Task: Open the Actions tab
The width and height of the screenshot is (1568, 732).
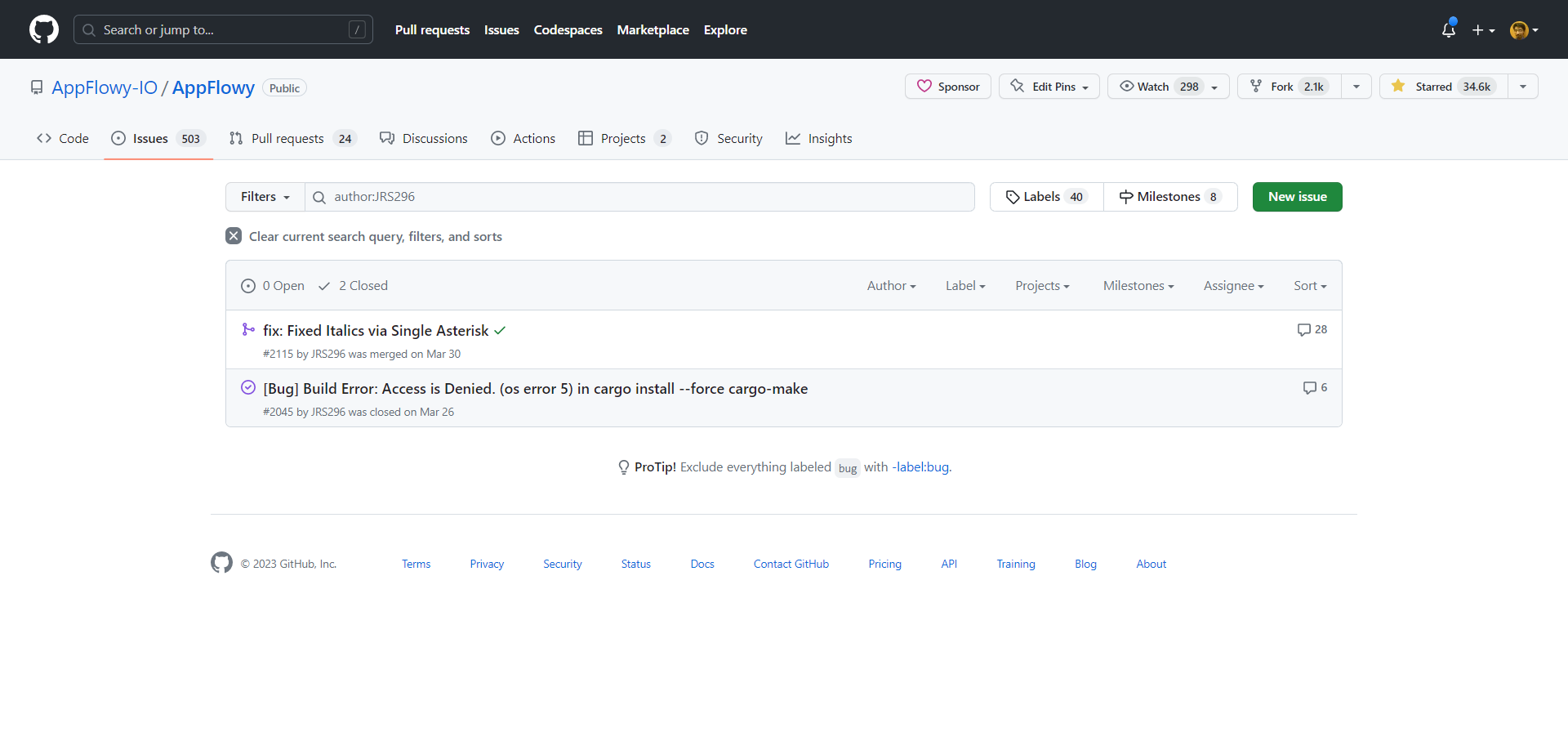Action: 523,139
